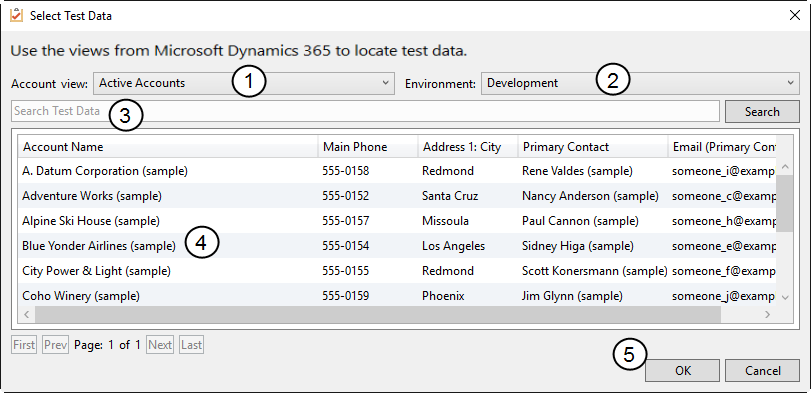Select Blue Yonder Airlines (sample) account
The image size is (811, 393).
(x=99, y=246)
